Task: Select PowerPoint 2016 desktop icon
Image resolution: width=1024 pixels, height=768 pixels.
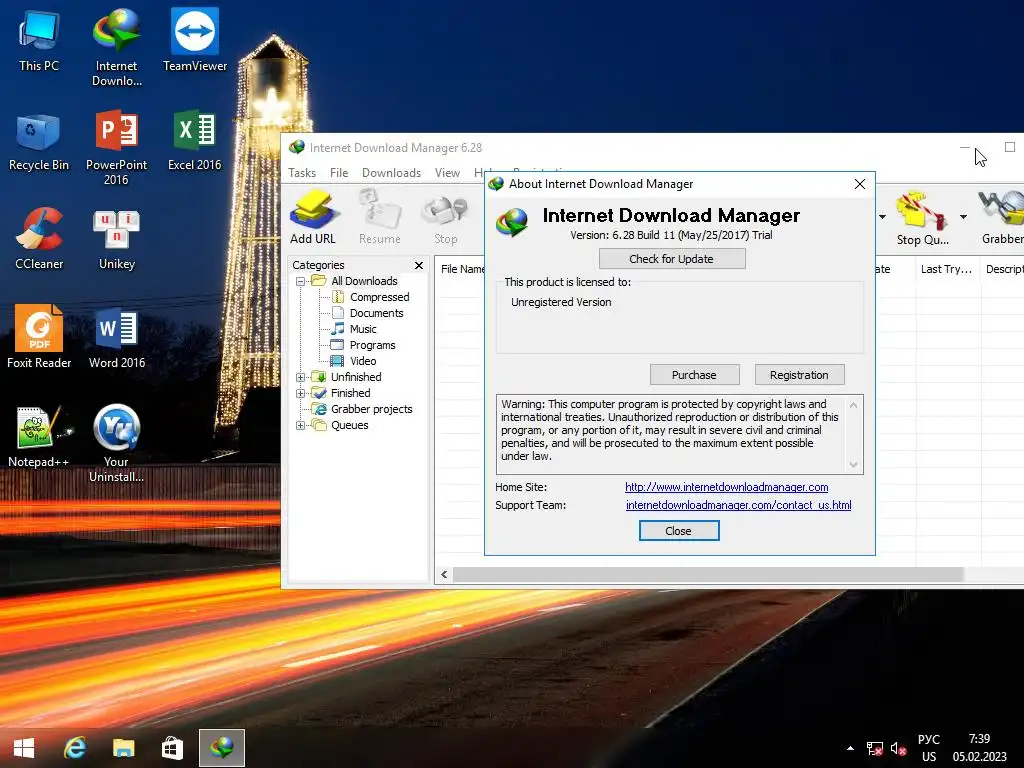Action: [x=116, y=148]
